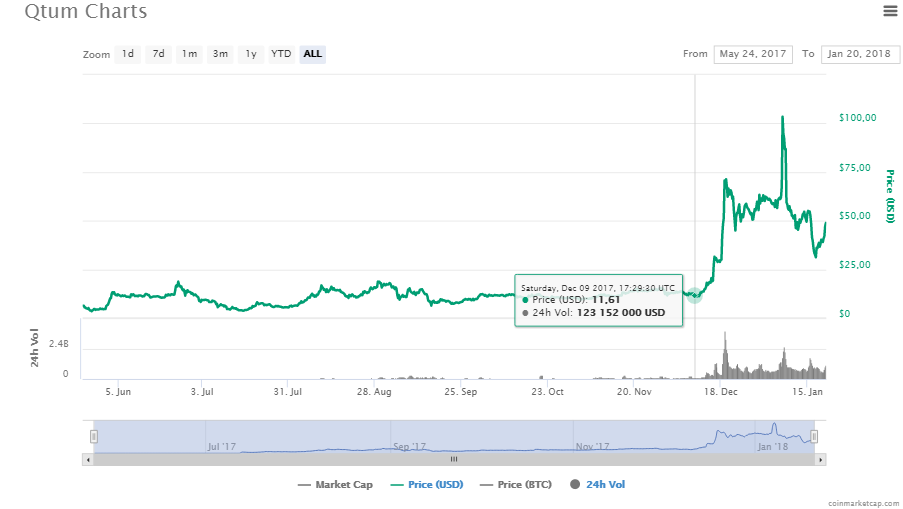Set zoom to 3m
Screen dimensions: 903x509
point(220,54)
